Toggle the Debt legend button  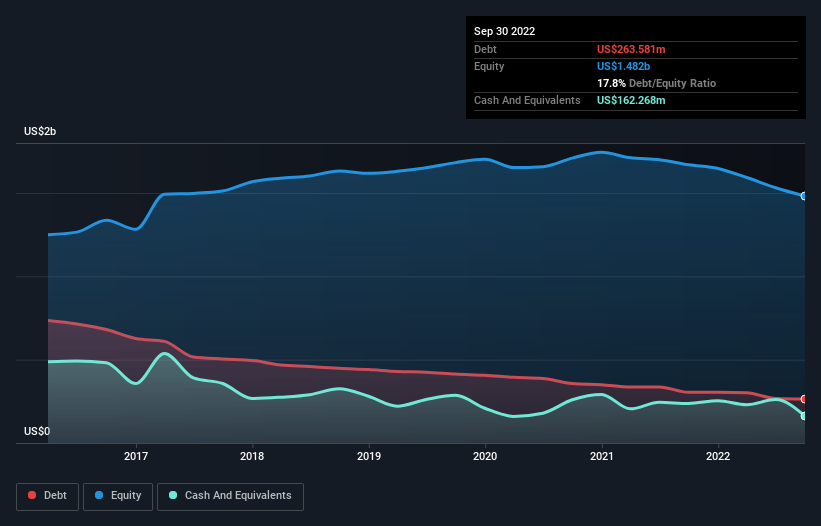click(x=48, y=496)
